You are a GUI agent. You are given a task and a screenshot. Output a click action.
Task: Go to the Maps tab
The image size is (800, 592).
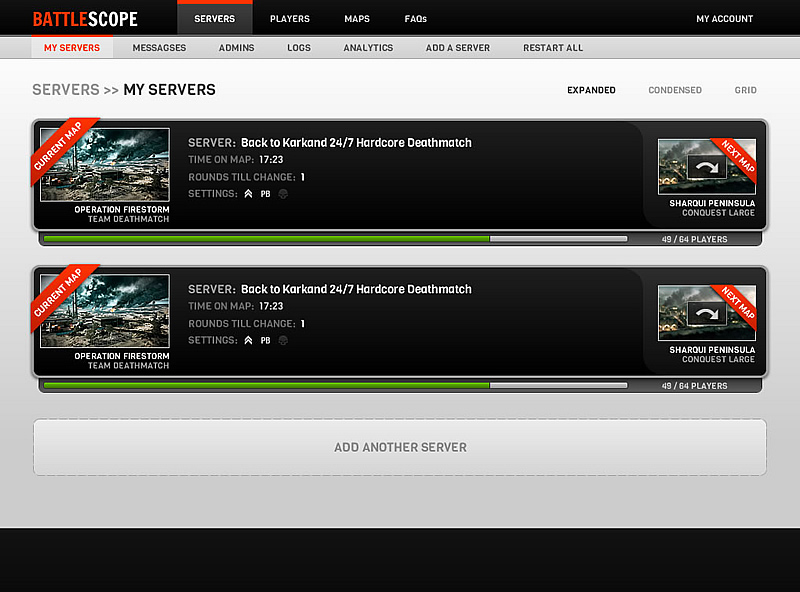(x=357, y=19)
